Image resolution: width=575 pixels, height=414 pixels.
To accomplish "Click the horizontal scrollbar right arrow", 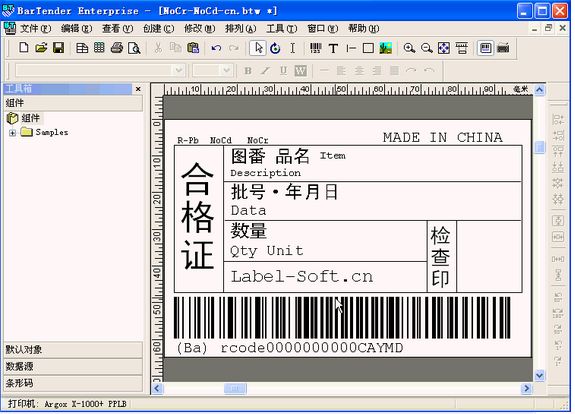I will tap(527, 388).
